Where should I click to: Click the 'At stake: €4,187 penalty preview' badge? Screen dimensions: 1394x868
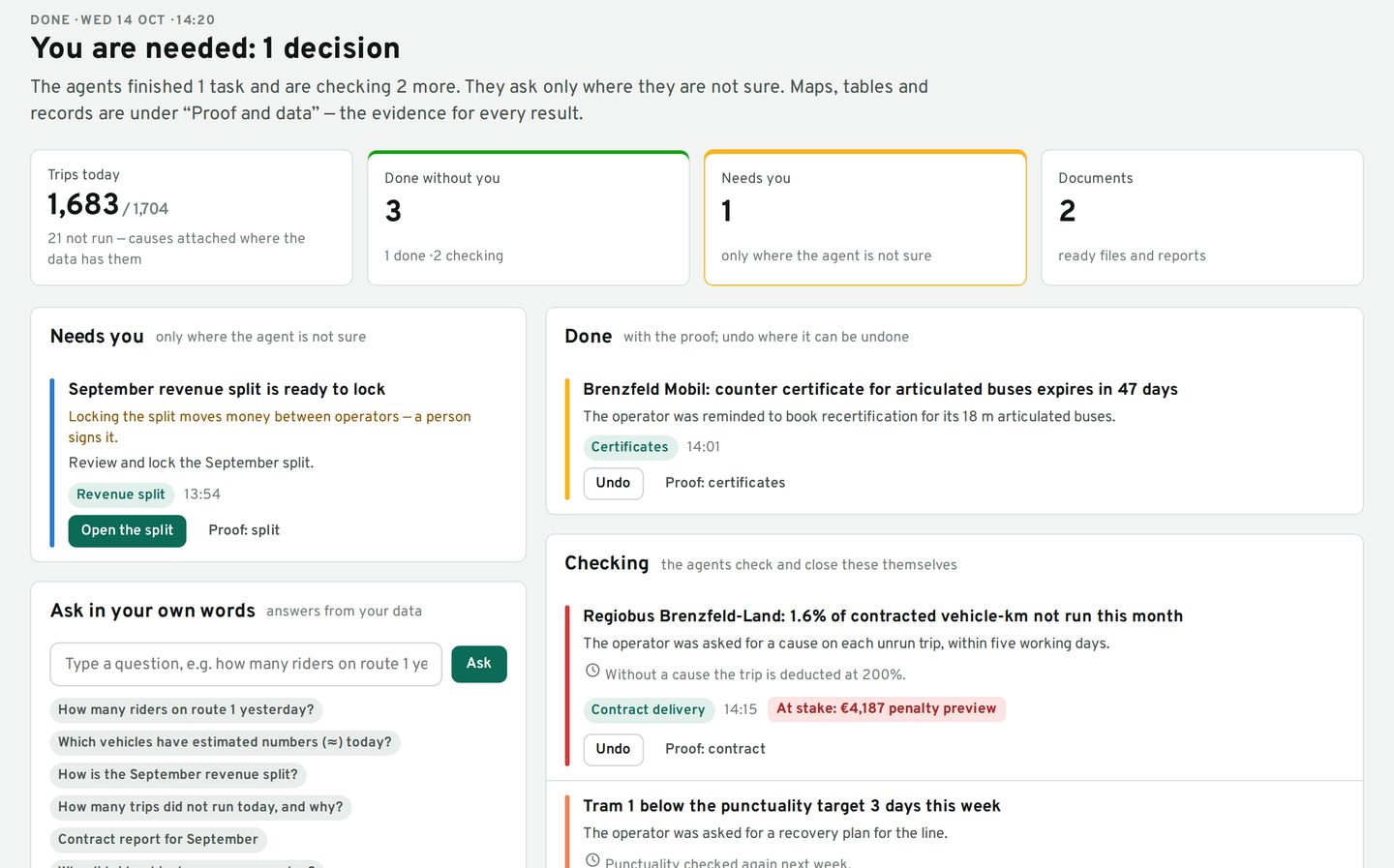887,709
